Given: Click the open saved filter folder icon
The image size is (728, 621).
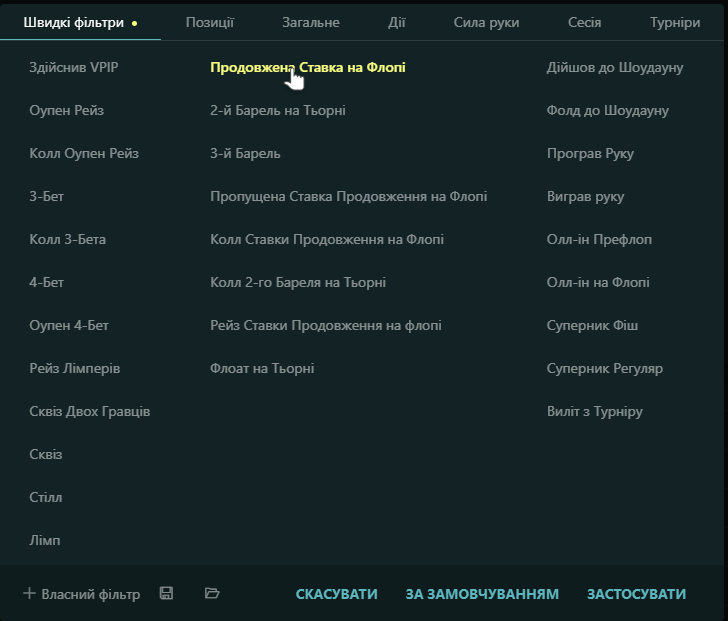Looking at the screenshot, I should point(212,593).
